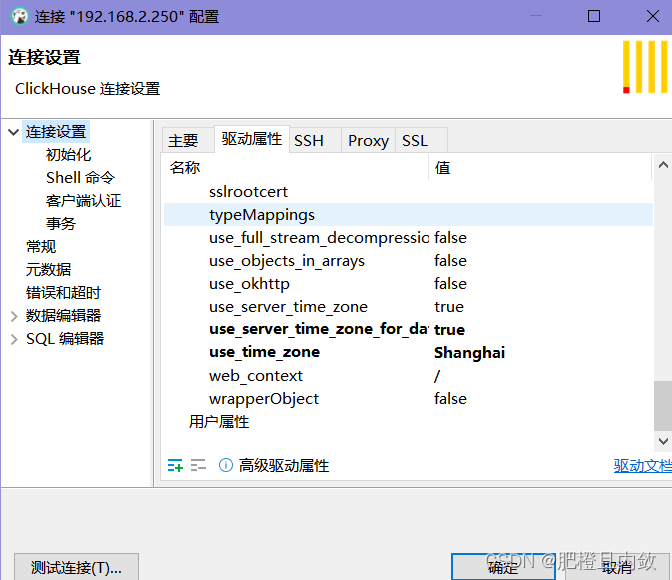Click the add property icon with green plus
672x580 pixels.
point(175,465)
